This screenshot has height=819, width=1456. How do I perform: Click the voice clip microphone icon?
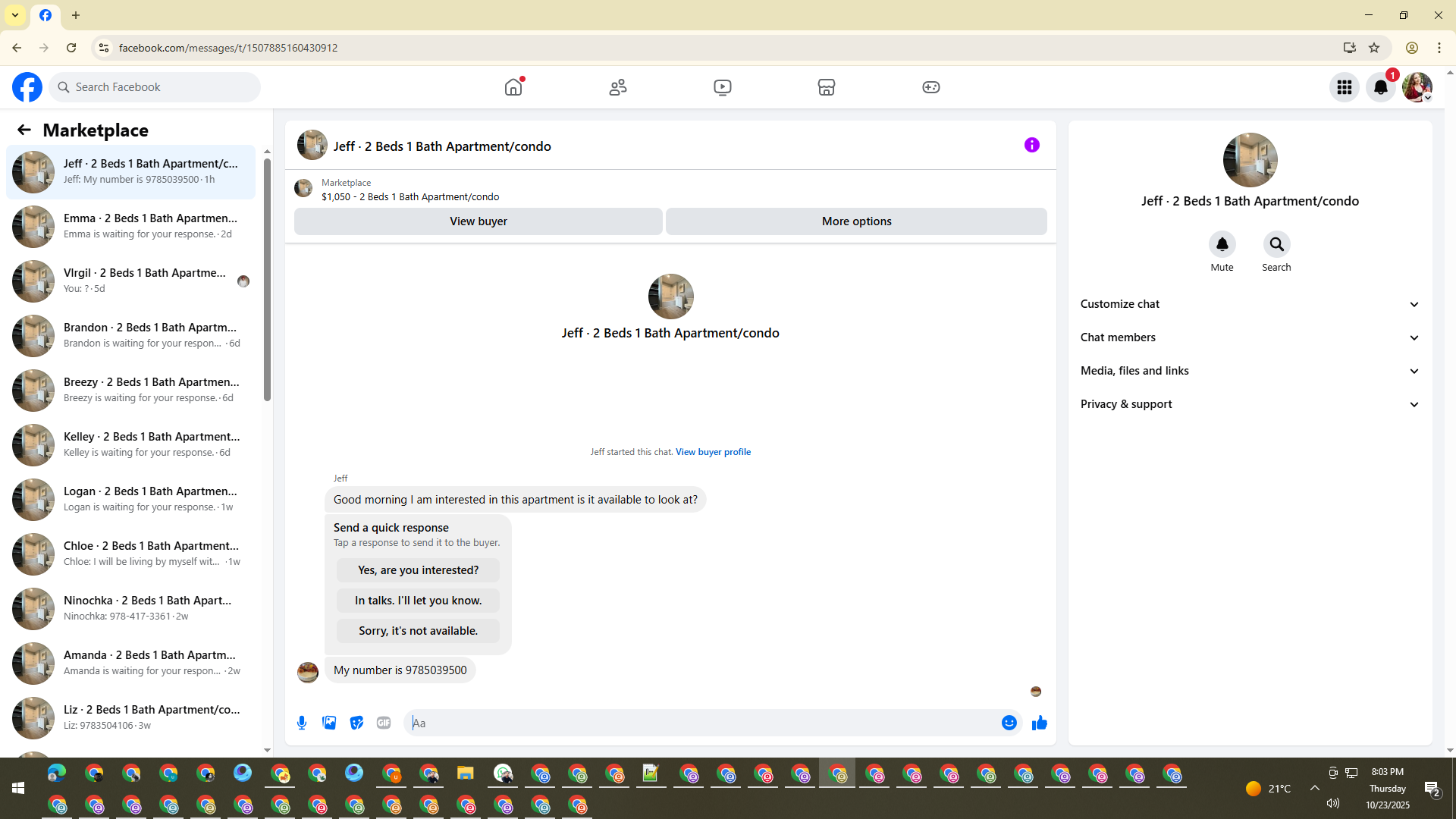coord(302,723)
